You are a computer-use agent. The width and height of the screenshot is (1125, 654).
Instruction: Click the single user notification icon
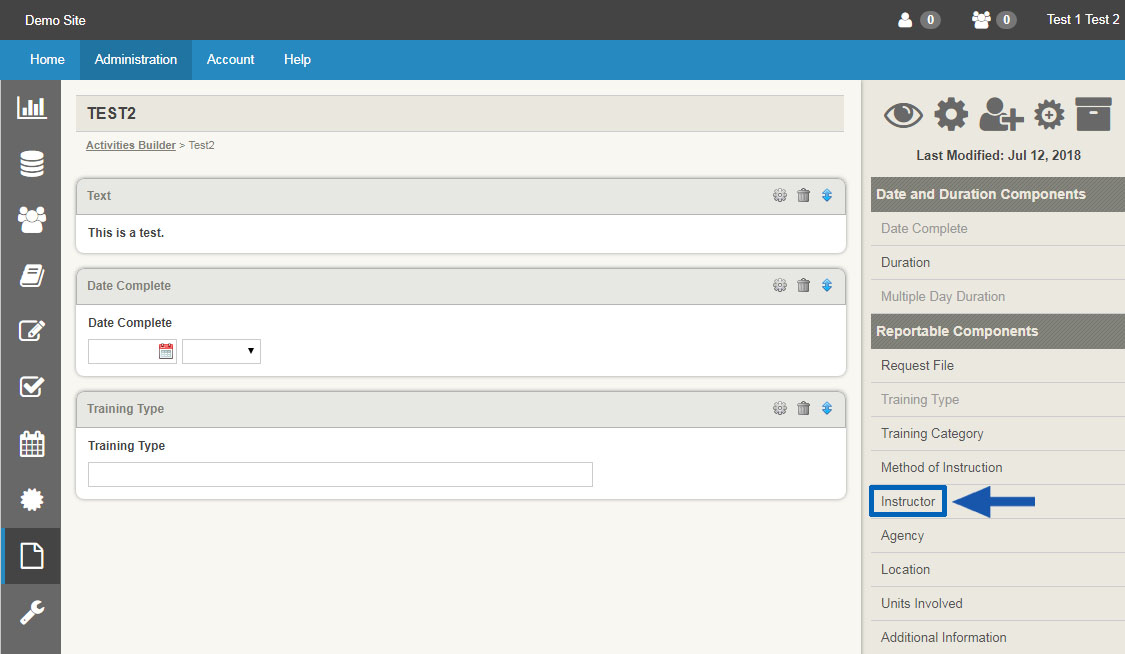coord(905,20)
